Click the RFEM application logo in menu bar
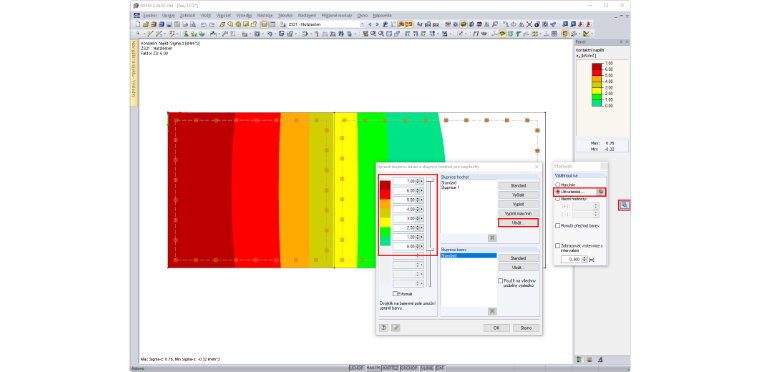The width and height of the screenshot is (760, 372). pyautogui.click(x=137, y=16)
